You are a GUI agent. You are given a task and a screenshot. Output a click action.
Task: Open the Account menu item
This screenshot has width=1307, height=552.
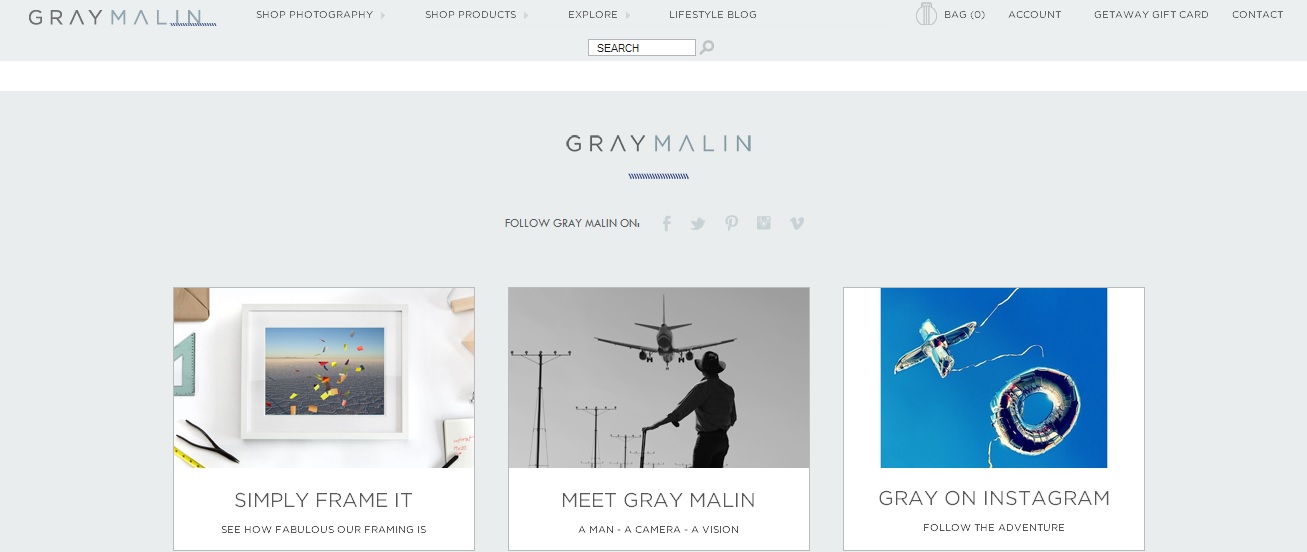tap(1035, 15)
